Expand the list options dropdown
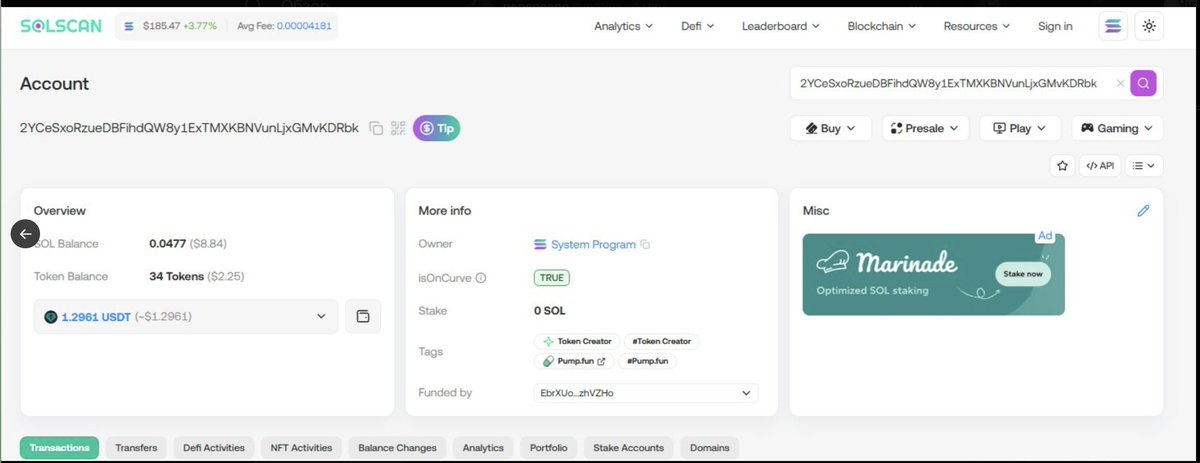The height and width of the screenshot is (463, 1200). [1144, 165]
